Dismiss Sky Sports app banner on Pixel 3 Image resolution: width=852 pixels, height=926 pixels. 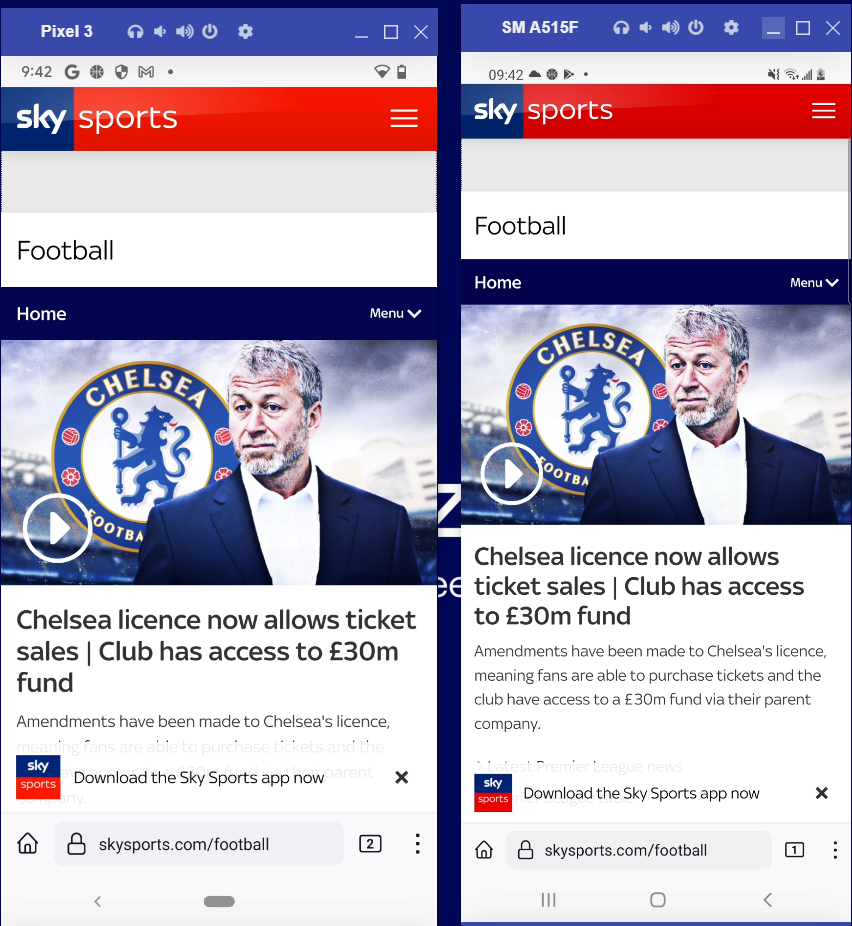401,777
